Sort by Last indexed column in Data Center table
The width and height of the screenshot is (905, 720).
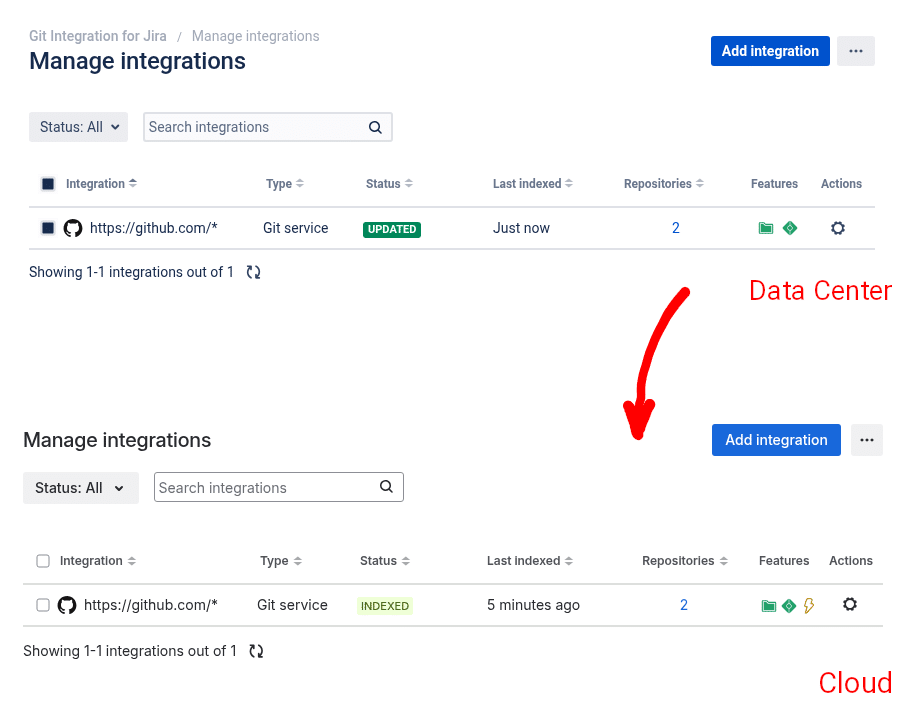[x=532, y=184]
